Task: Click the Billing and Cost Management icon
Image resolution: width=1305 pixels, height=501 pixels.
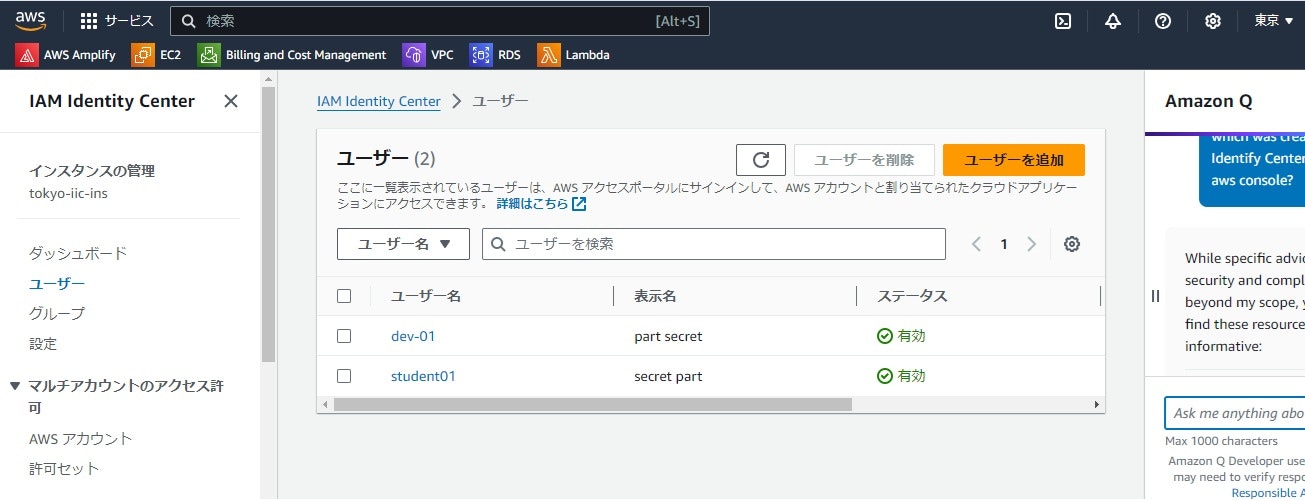Action: (x=208, y=55)
